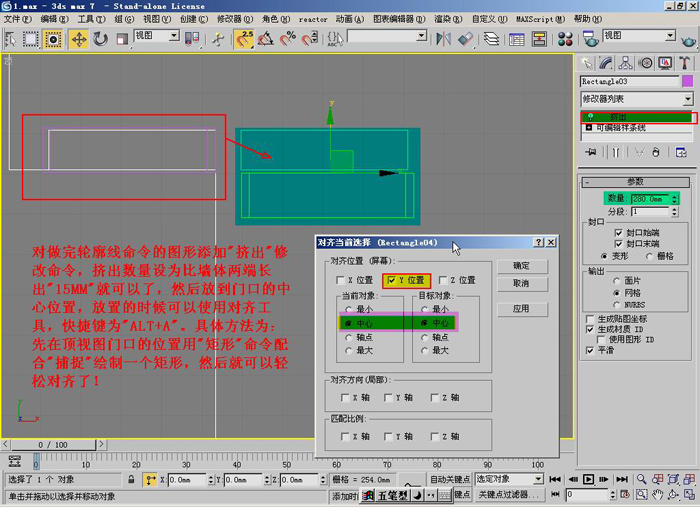
Task: Click the Align tool icon
Action: point(465,39)
